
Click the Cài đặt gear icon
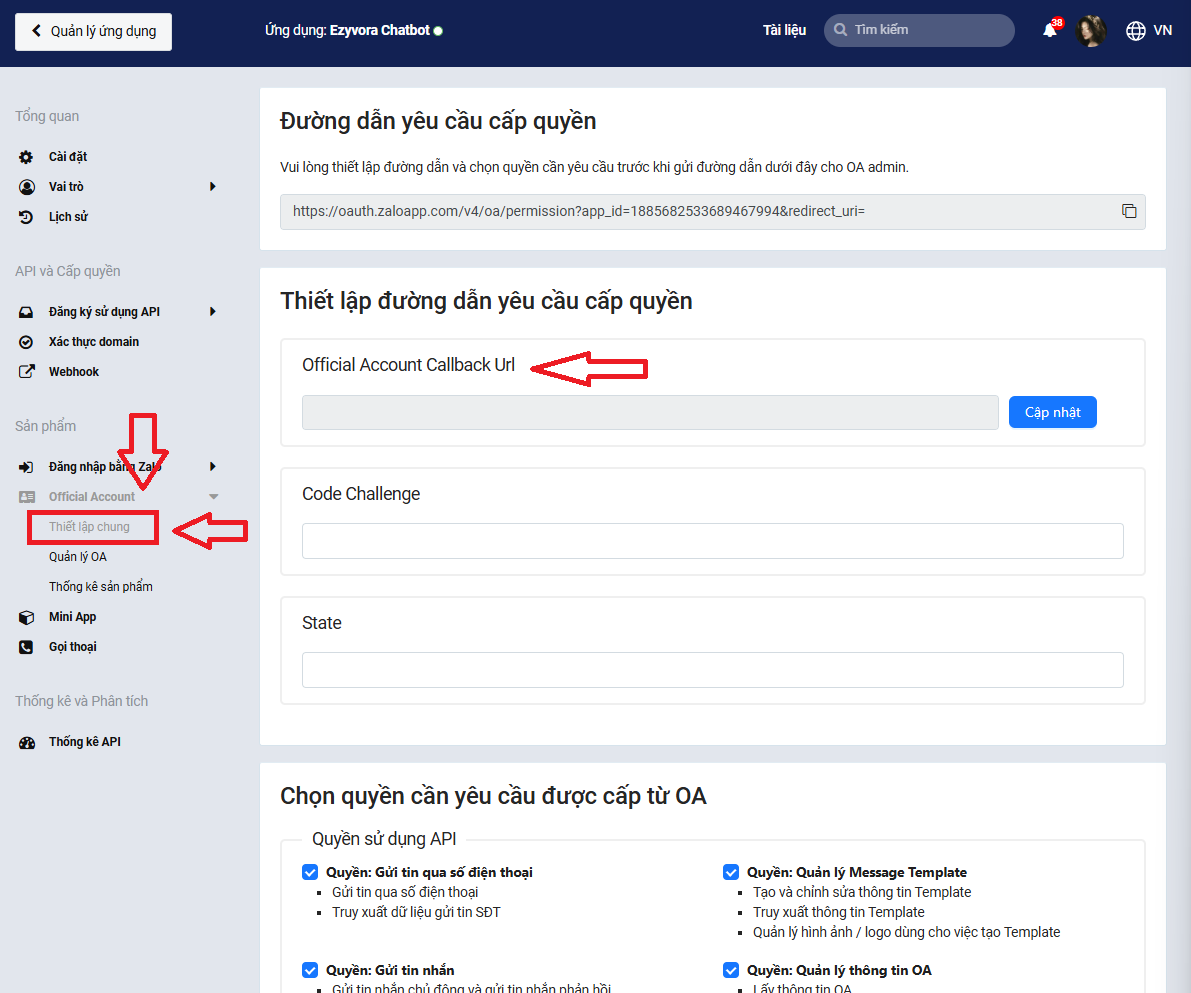coord(26,157)
